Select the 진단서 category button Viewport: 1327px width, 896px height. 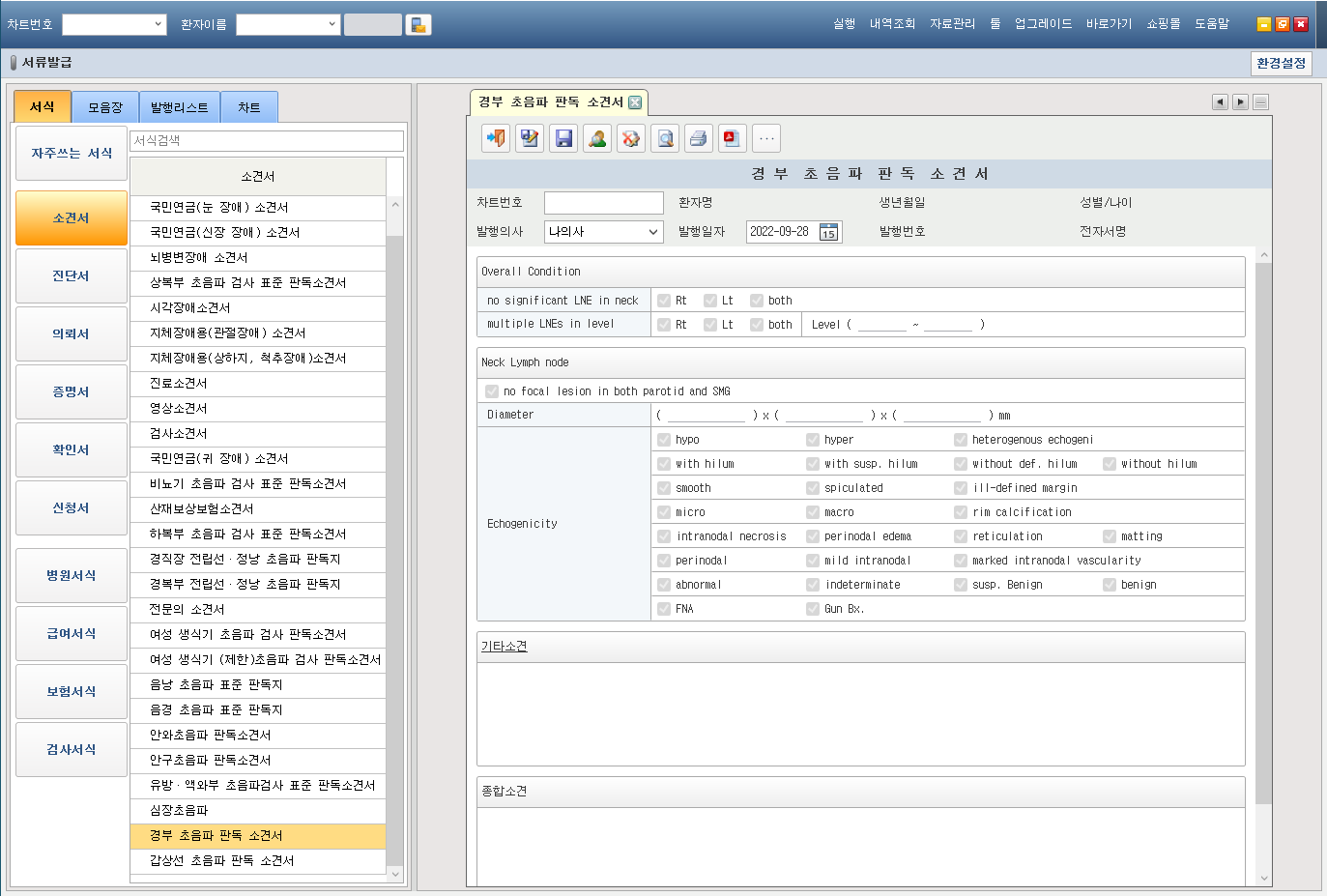[x=72, y=276]
